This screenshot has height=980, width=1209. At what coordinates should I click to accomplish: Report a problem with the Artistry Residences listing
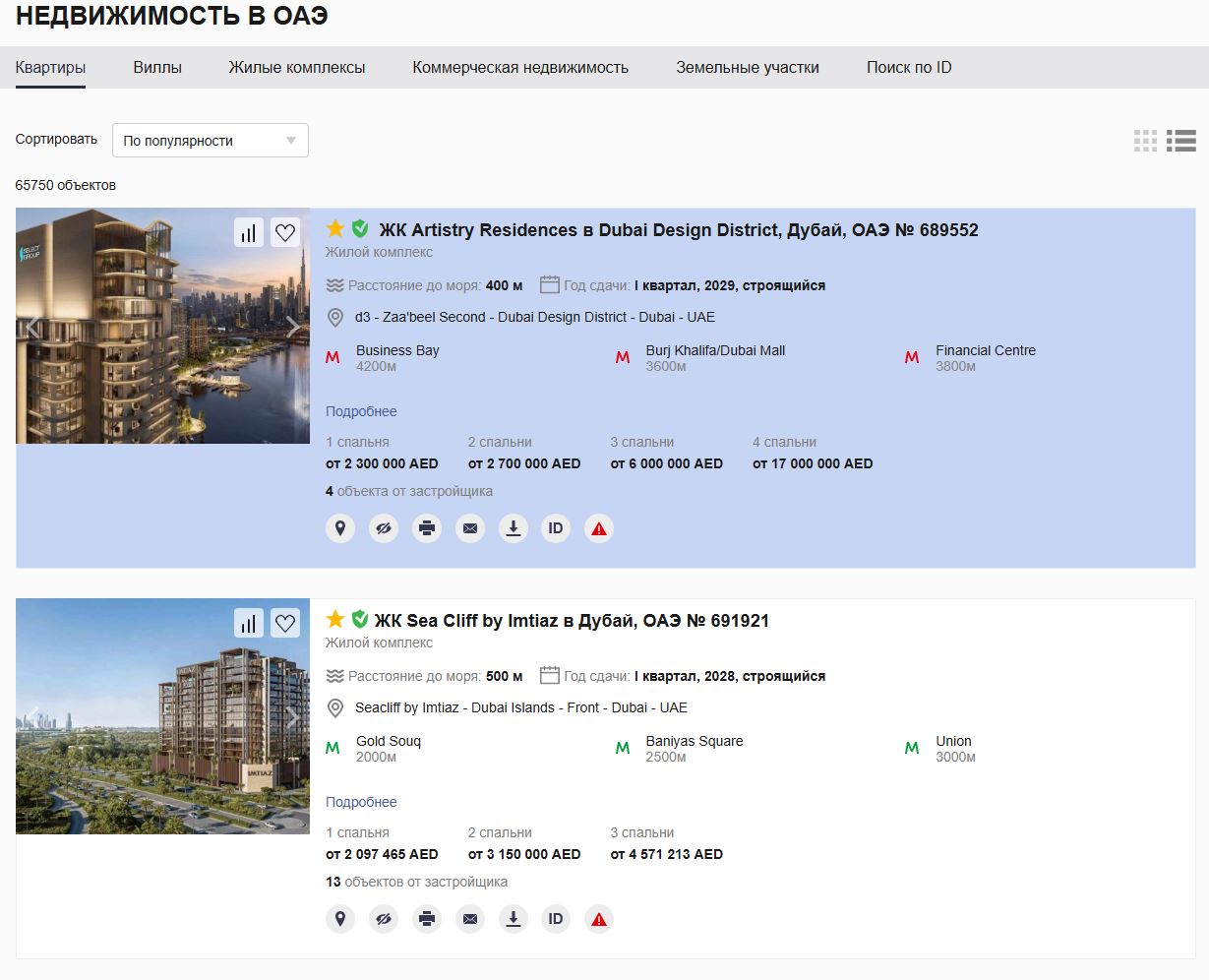(x=599, y=528)
